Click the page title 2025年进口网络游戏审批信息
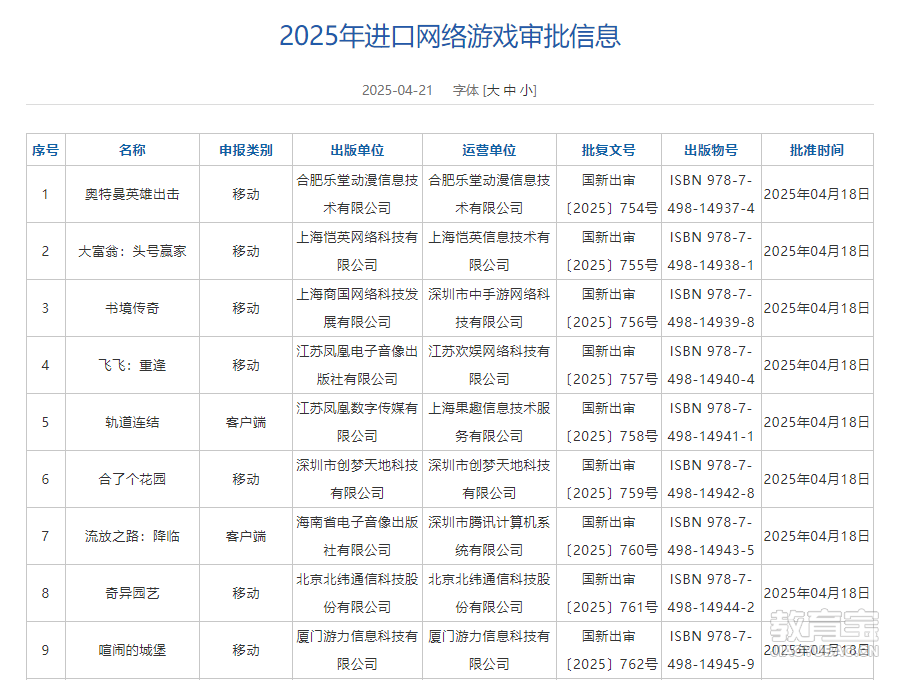 450,36
